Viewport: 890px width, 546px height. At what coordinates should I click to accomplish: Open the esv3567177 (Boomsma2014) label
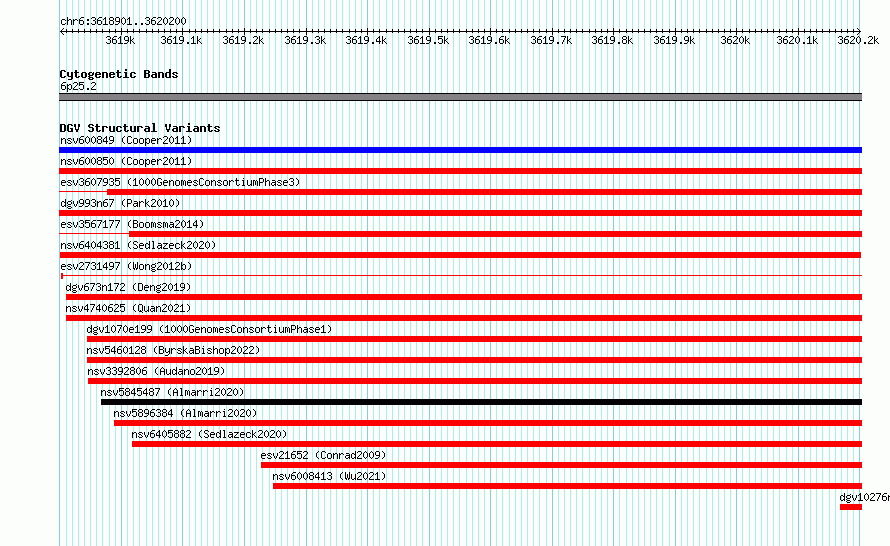pos(132,224)
